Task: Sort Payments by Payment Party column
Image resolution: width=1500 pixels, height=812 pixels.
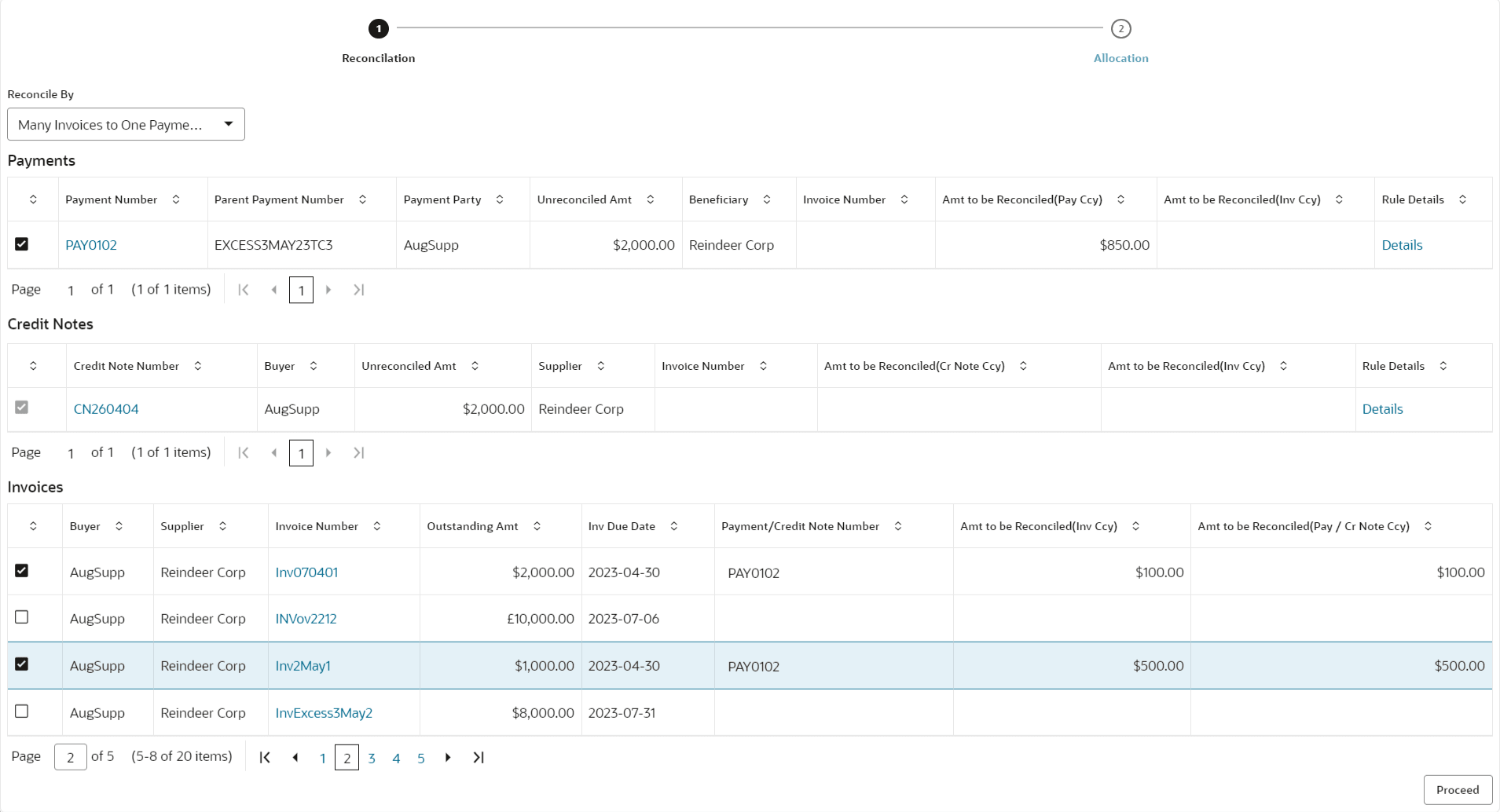Action: (x=500, y=199)
